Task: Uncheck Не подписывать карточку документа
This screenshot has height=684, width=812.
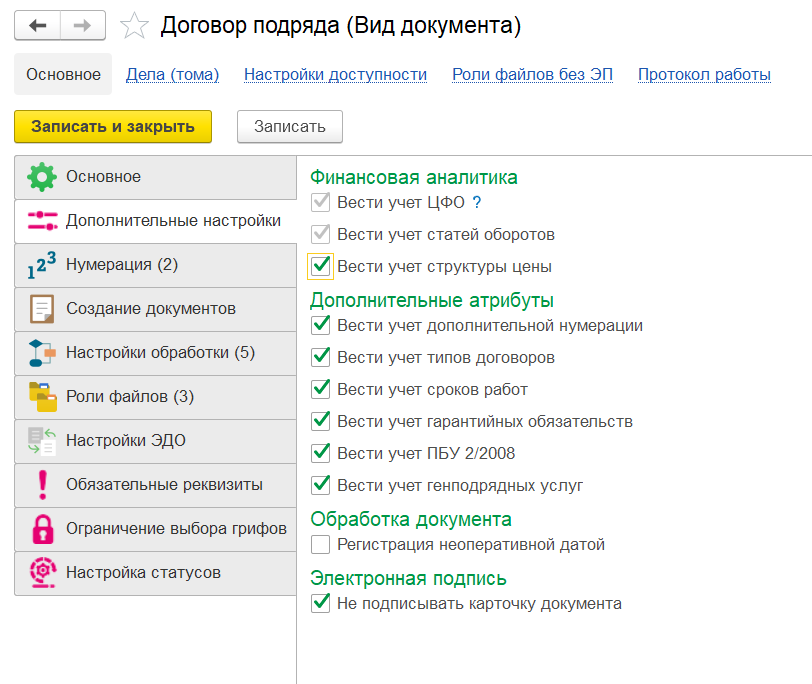Action: tap(321, 604)
